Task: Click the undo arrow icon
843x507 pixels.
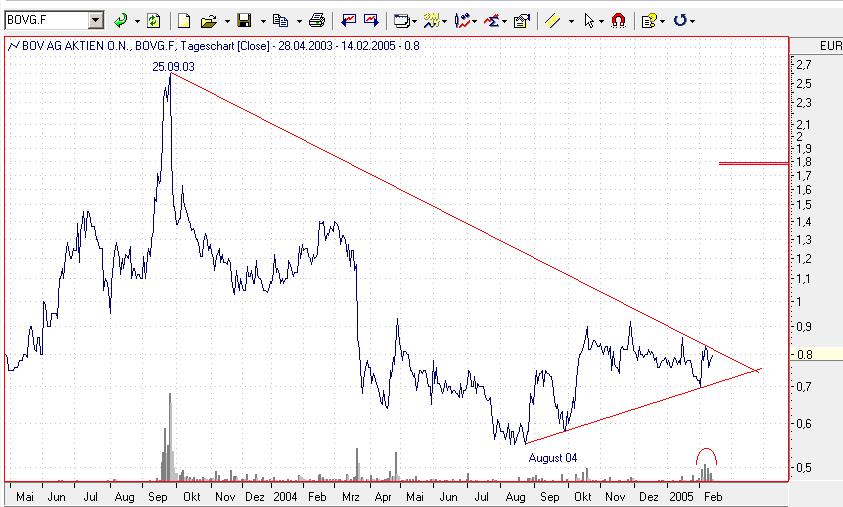Action: [680, 20]
